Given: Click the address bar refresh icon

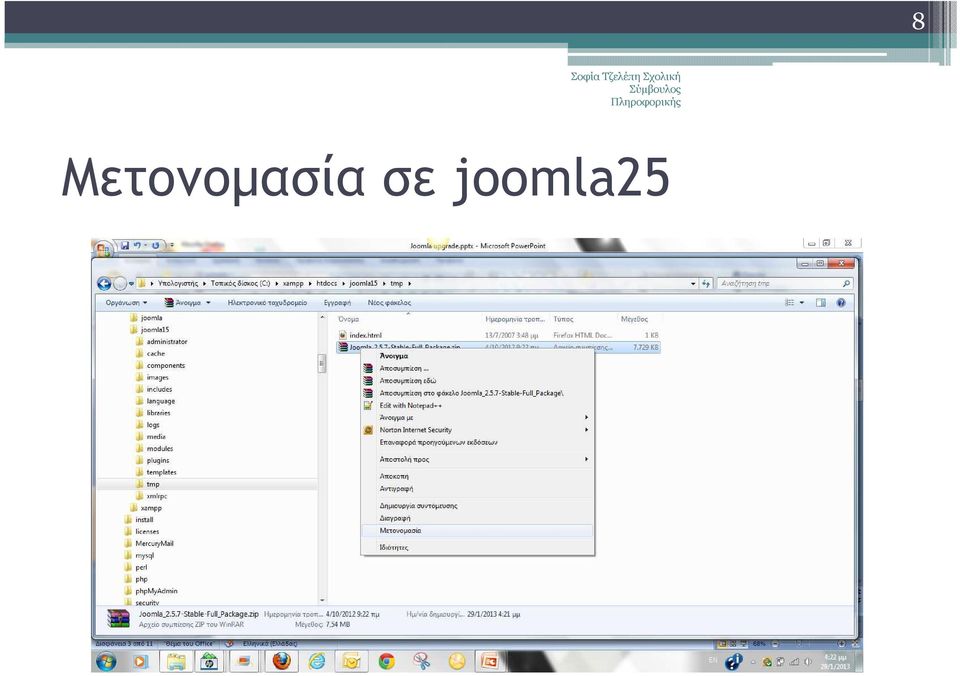Looking at the screenshot, I should pyautogui.click(x=706, y=284).
